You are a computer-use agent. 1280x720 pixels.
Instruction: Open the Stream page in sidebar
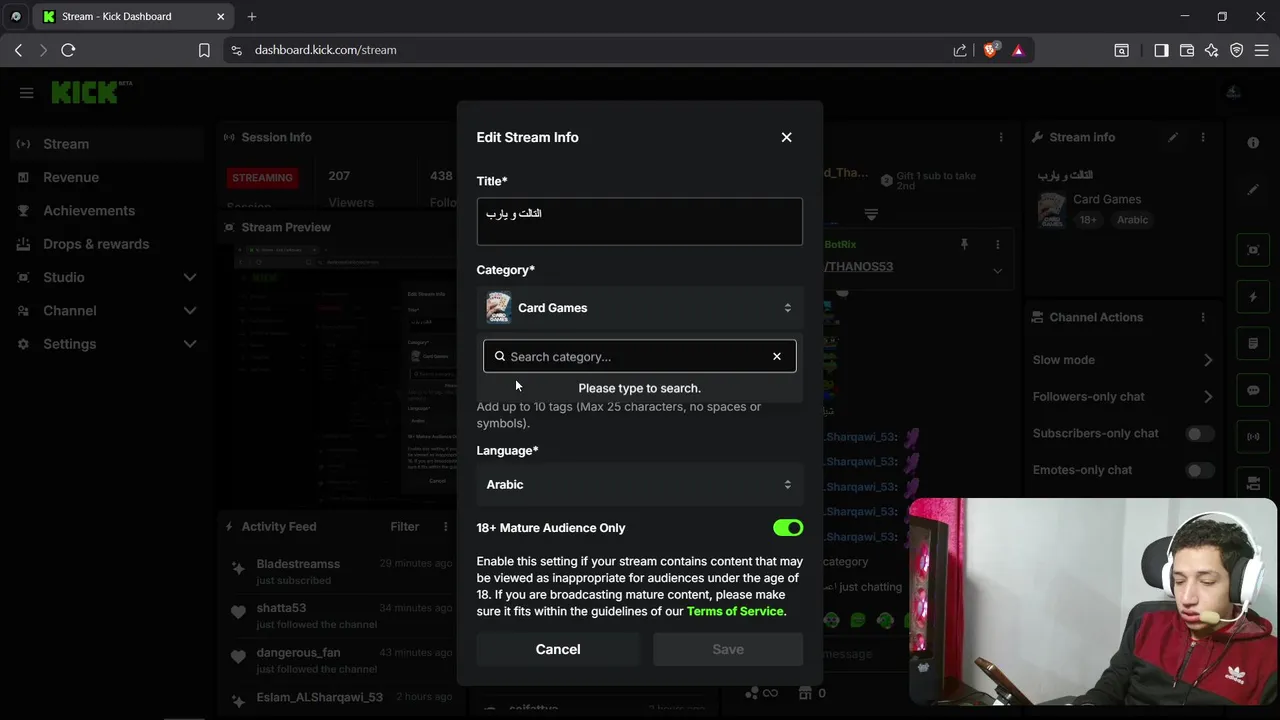[x=107, y=144]
